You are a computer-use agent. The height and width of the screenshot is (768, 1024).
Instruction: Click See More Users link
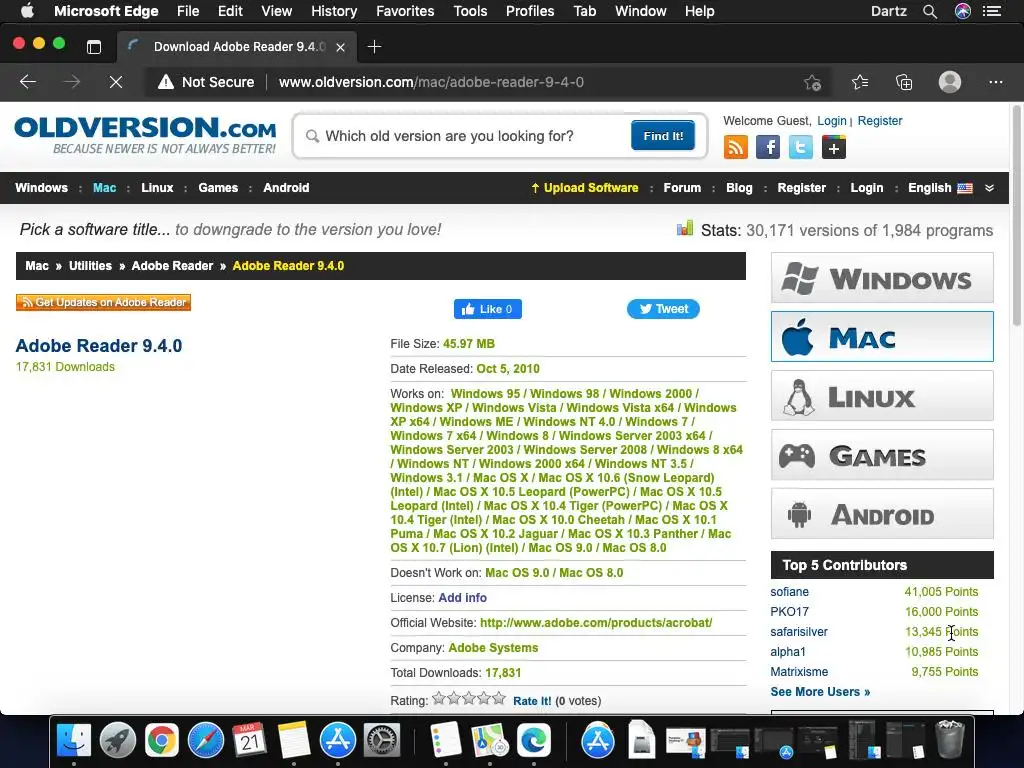820,692
